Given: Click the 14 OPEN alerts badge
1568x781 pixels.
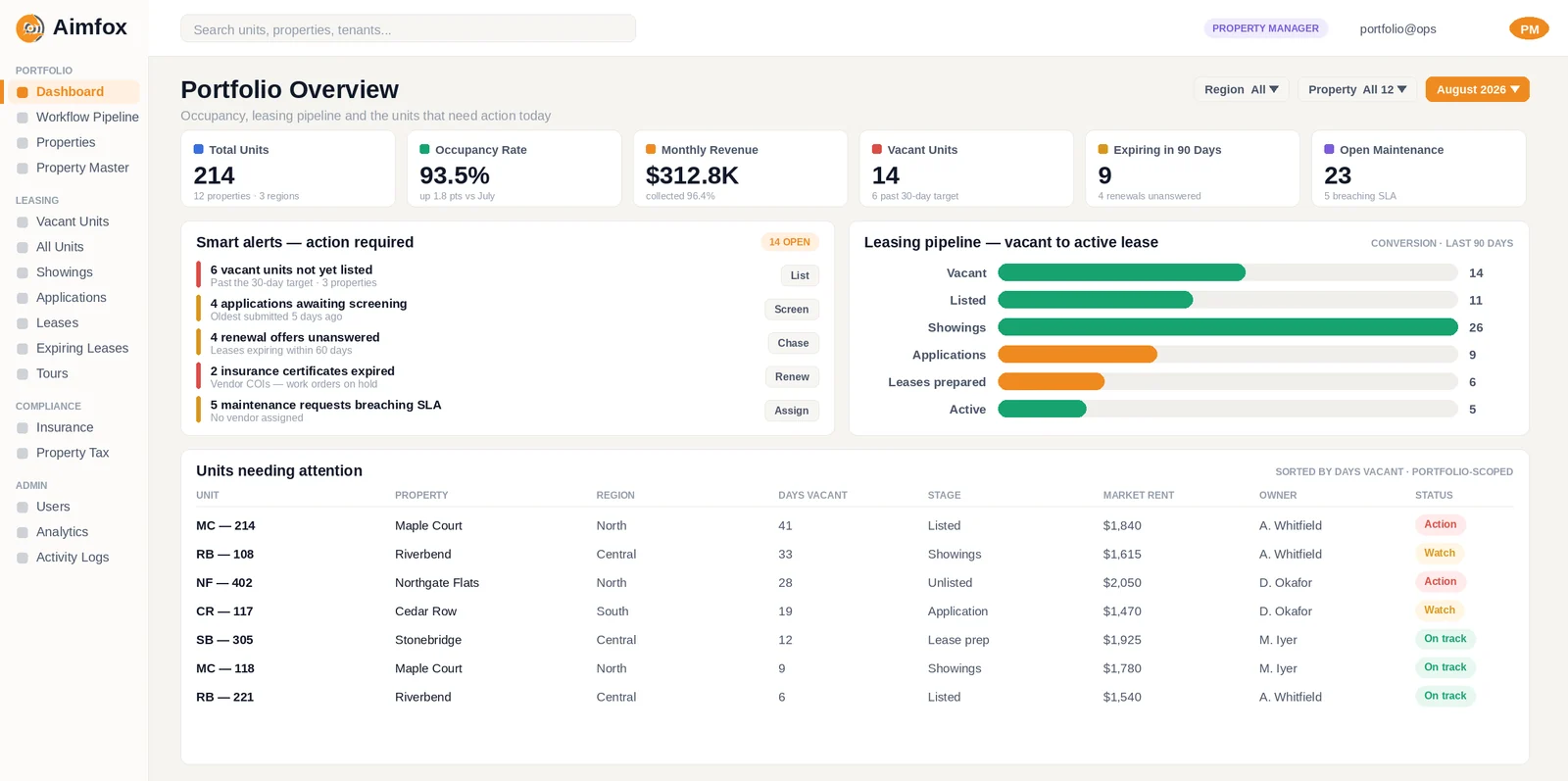Looking at the screenshot, I should point(790,242).
